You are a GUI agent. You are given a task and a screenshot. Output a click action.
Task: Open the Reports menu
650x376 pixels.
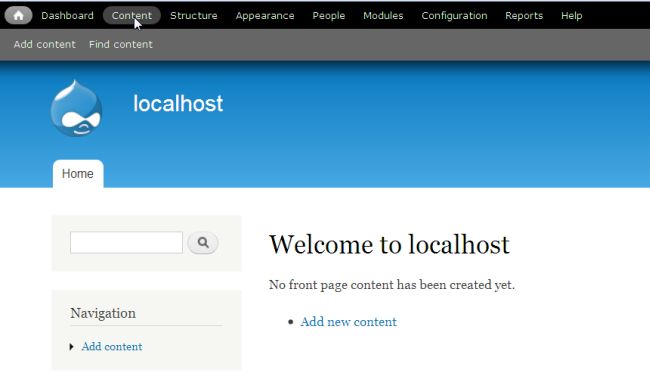[524, 16]
